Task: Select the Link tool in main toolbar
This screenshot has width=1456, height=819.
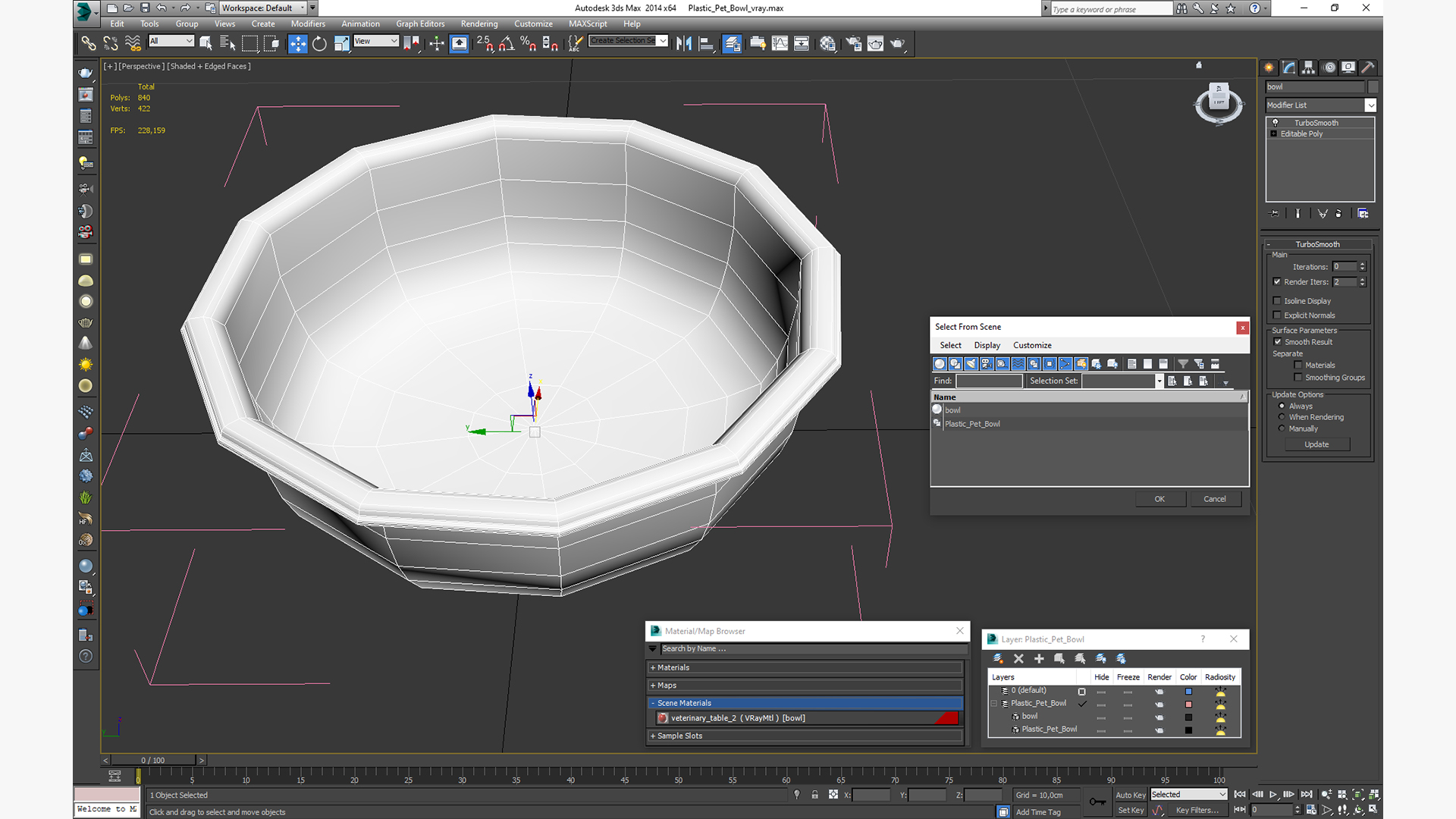Action: pos(89,43)
